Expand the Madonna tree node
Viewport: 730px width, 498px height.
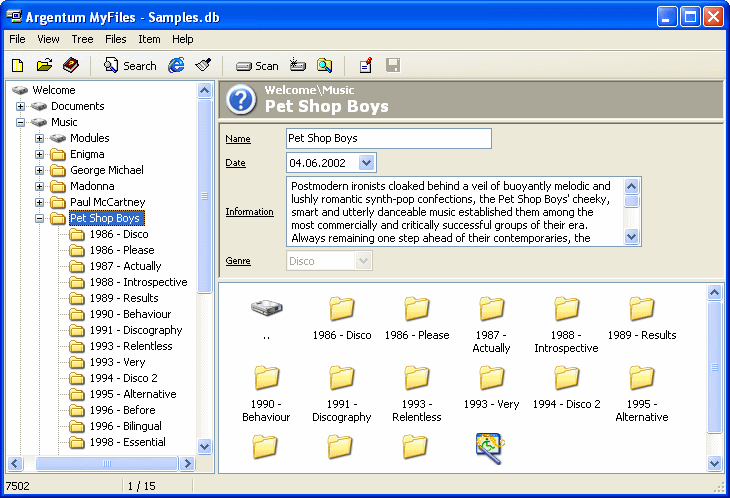tap(40, 186)
